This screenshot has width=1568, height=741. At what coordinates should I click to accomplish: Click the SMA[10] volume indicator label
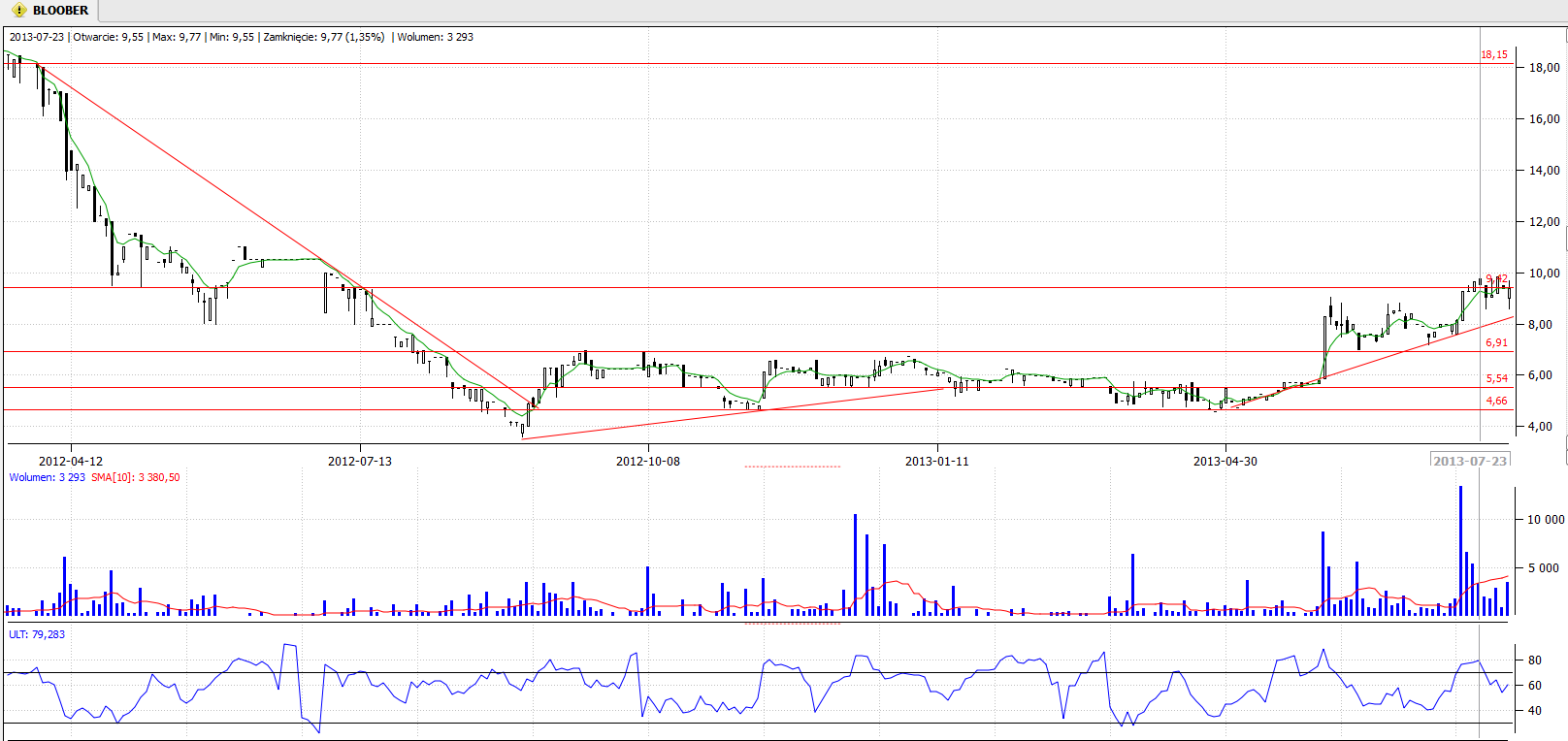coord(135,477)
